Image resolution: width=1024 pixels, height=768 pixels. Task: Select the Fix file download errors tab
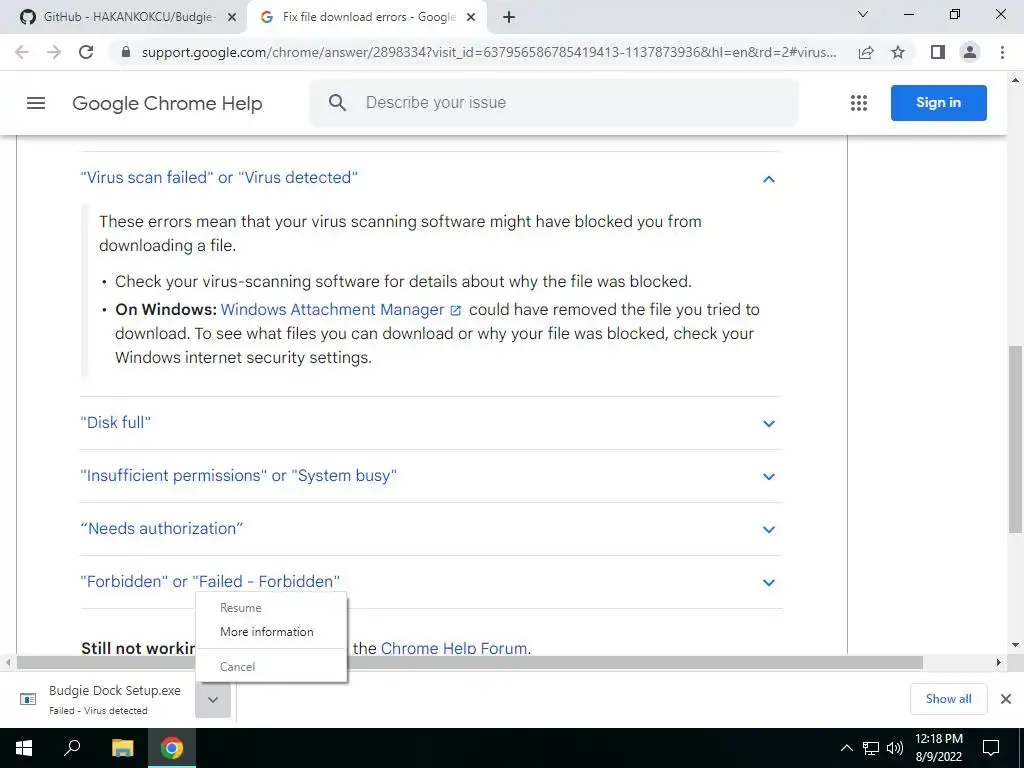point(368,18)
